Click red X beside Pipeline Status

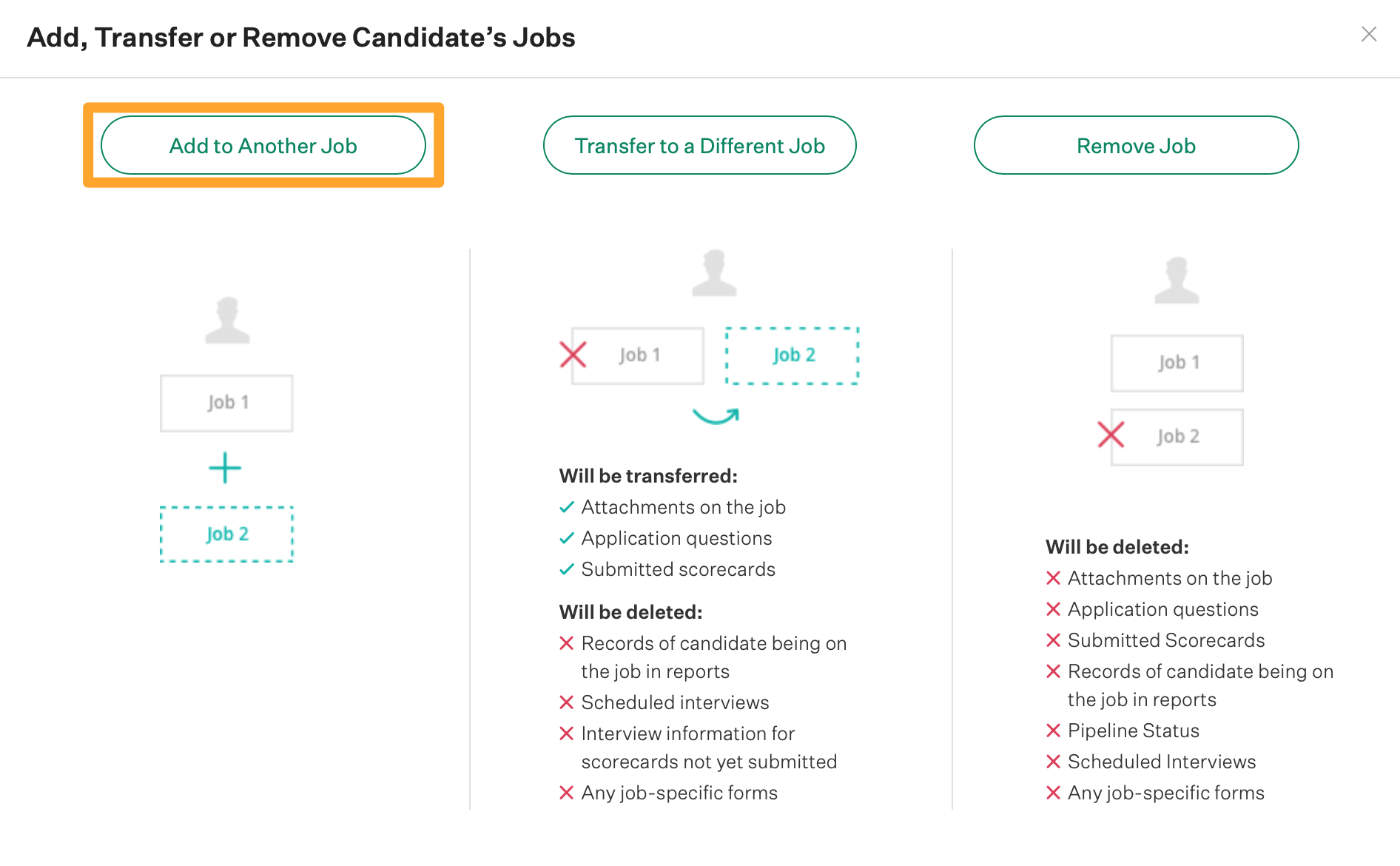pyautogui.click(x=1054, y=731)
